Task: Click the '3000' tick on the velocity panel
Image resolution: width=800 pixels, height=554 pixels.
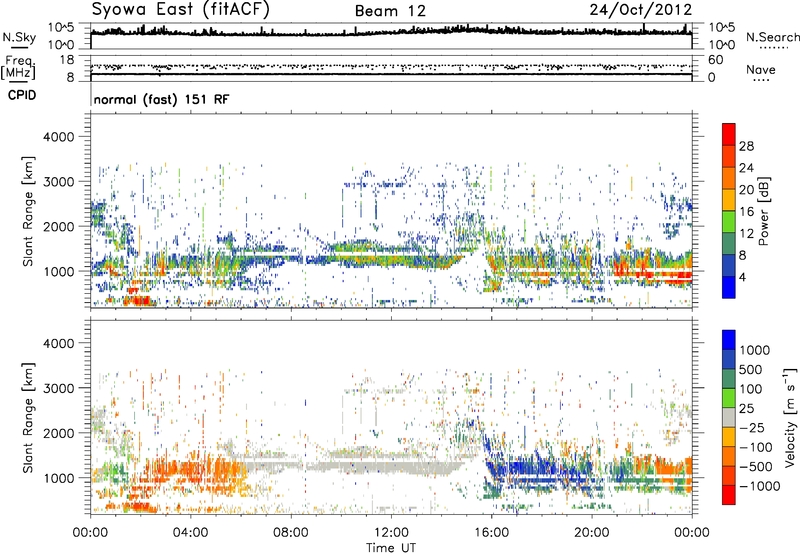Action: (59, 388)
